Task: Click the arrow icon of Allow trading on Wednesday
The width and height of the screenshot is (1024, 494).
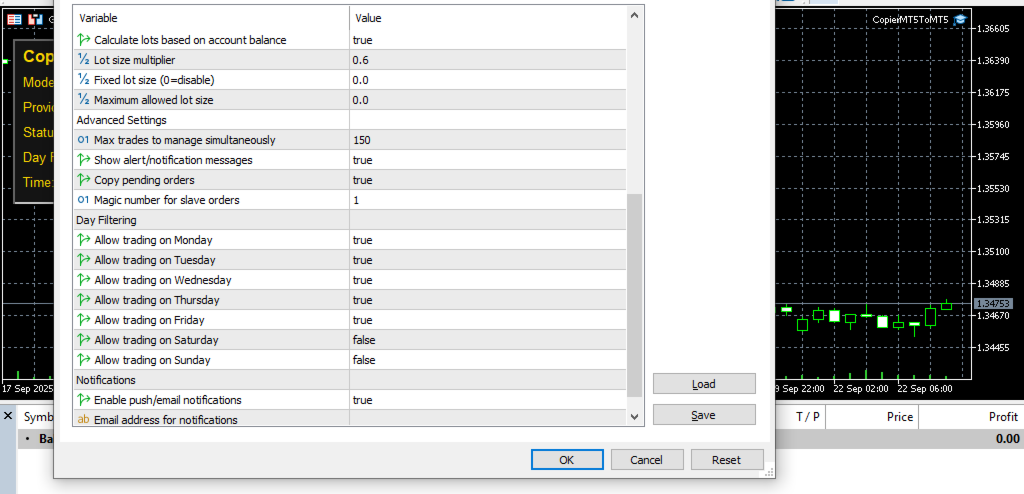Action: (84, 280)
